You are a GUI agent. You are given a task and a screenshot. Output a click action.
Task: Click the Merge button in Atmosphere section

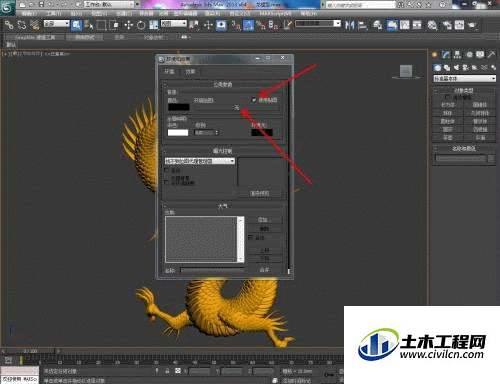click(264, 270)
